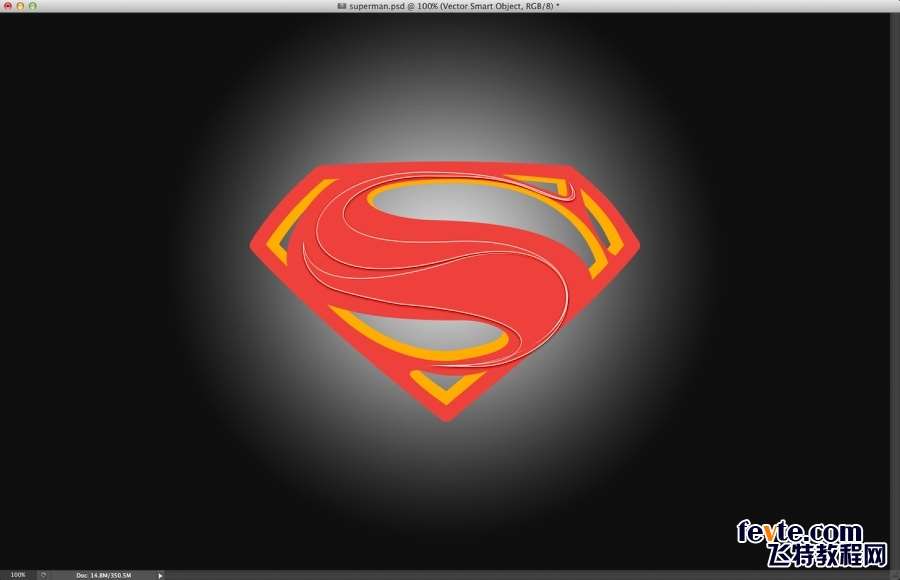The width and height of the screenshot is (900, 580).
Task: Open the status bar info arrow menu
Action: 160,575
